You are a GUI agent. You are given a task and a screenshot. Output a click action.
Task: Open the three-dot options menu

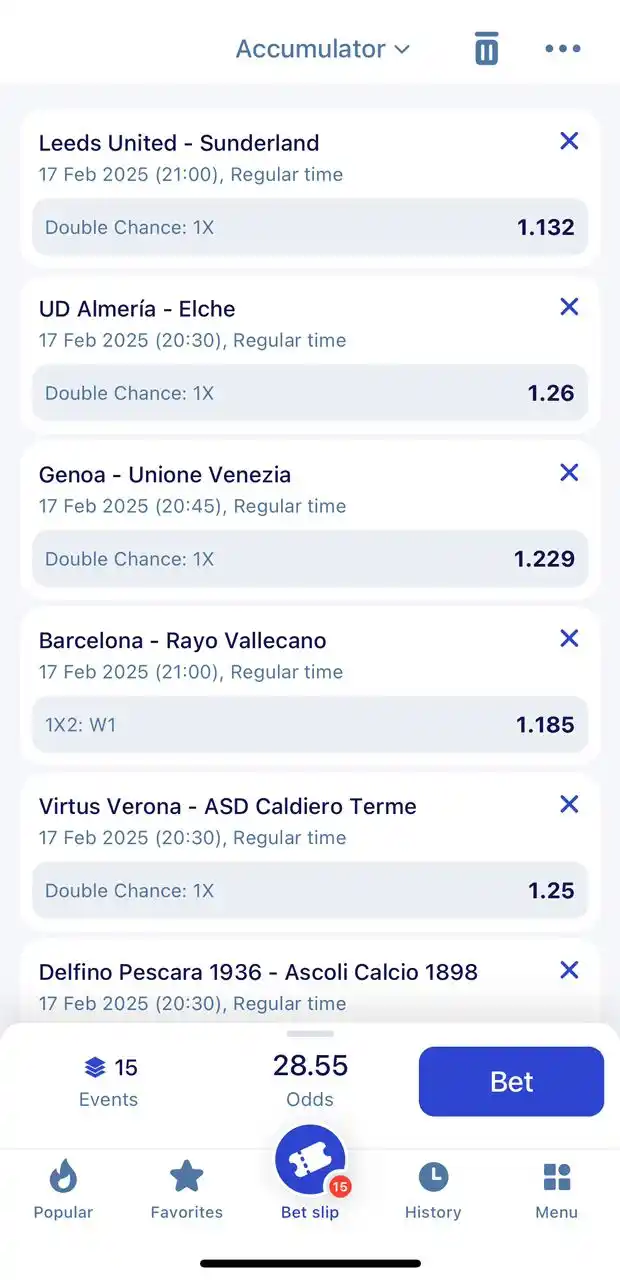[562, 48]
